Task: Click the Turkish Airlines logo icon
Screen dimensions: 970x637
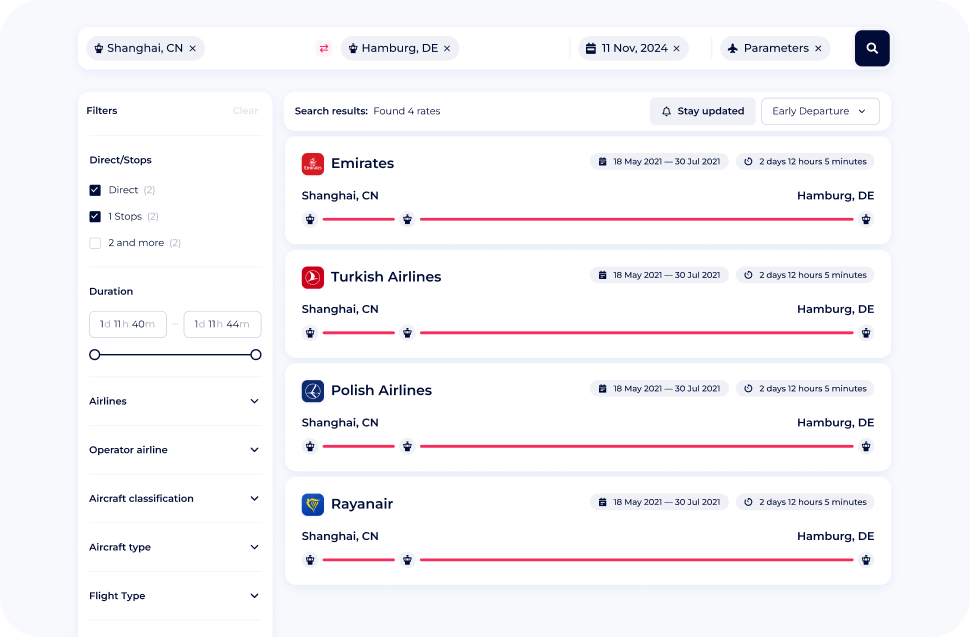Action: coord(312,277)
